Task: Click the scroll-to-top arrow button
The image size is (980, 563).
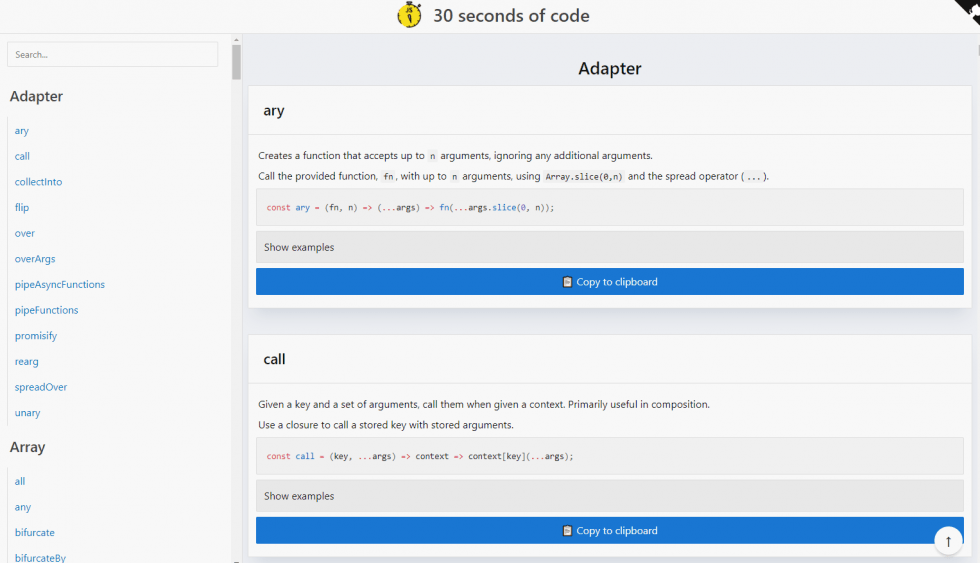Action: (948, 541)
